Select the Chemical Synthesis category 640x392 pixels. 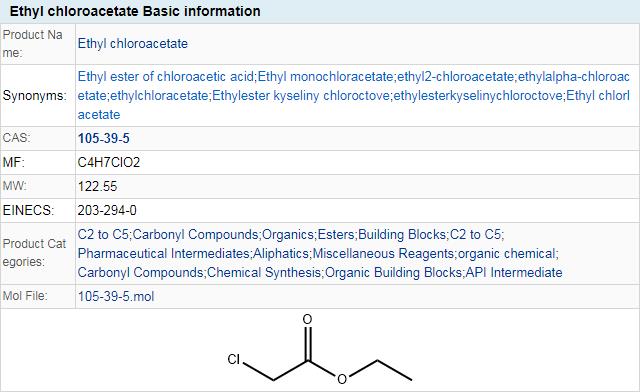tap(264, 272)
